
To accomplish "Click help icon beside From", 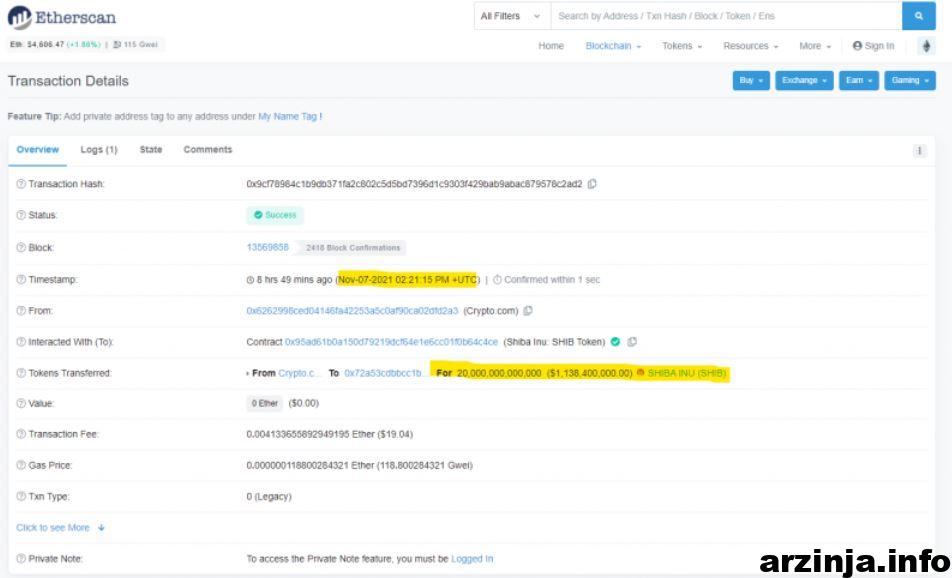I will (x=21, y=311).
